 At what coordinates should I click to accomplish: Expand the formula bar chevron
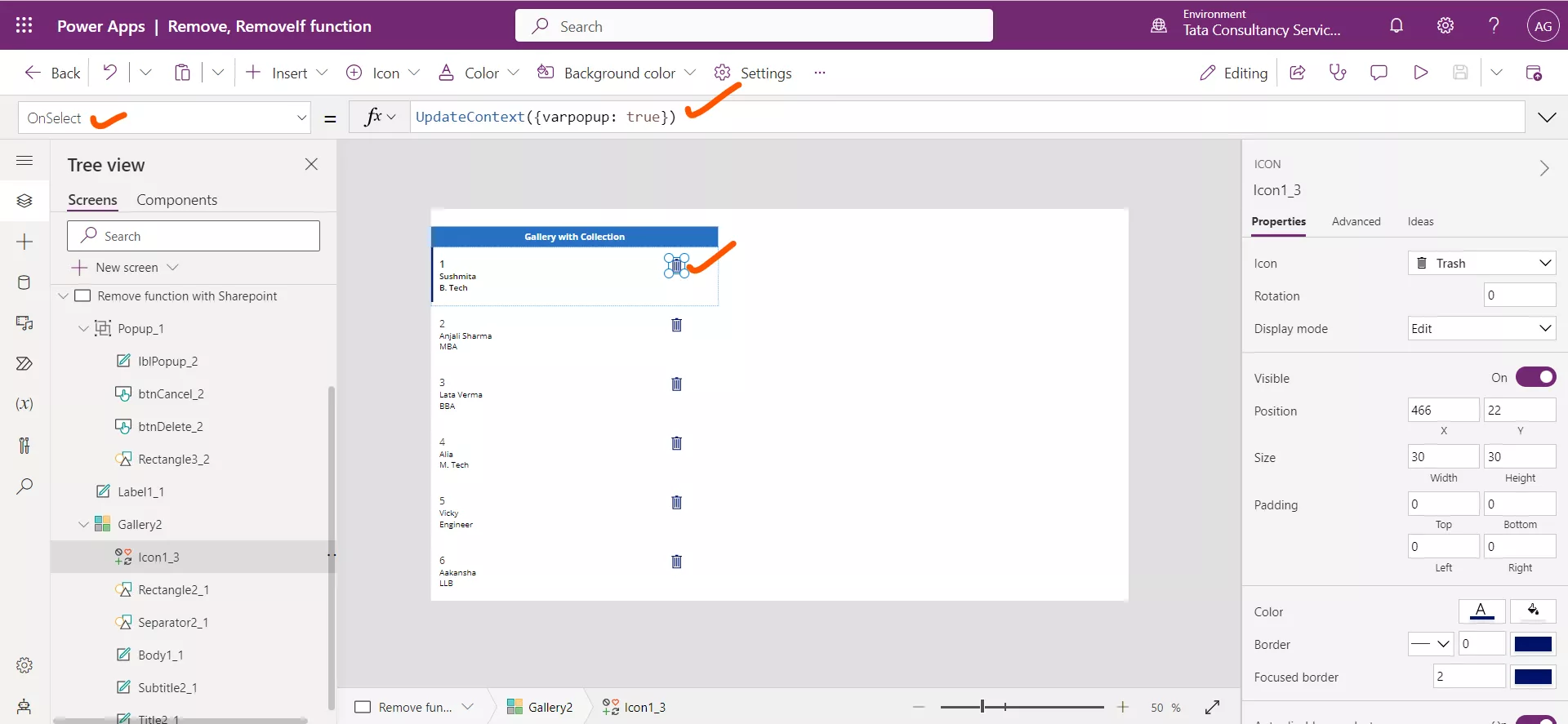pyautogui.click(x=1547, y=118)
